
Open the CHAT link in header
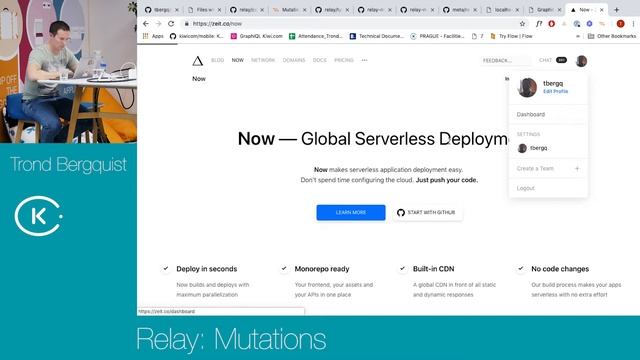pyautogui.click(x=545, y=60)
